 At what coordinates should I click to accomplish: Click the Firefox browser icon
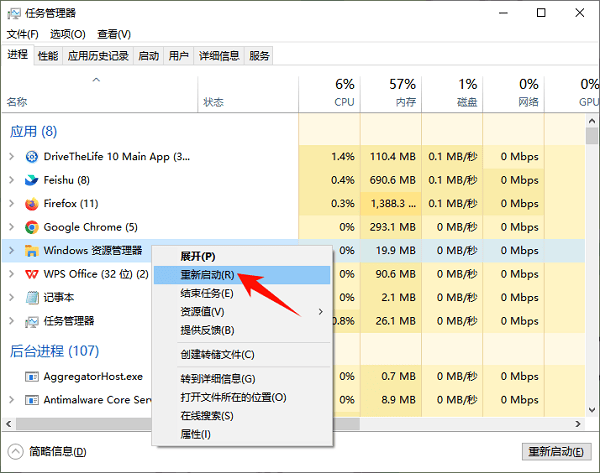(x=32, y=204)
